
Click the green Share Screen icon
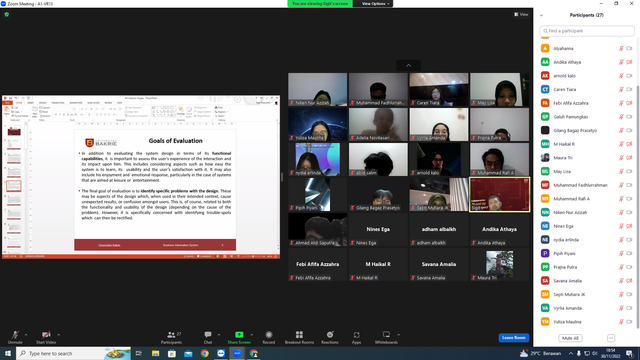239,335
